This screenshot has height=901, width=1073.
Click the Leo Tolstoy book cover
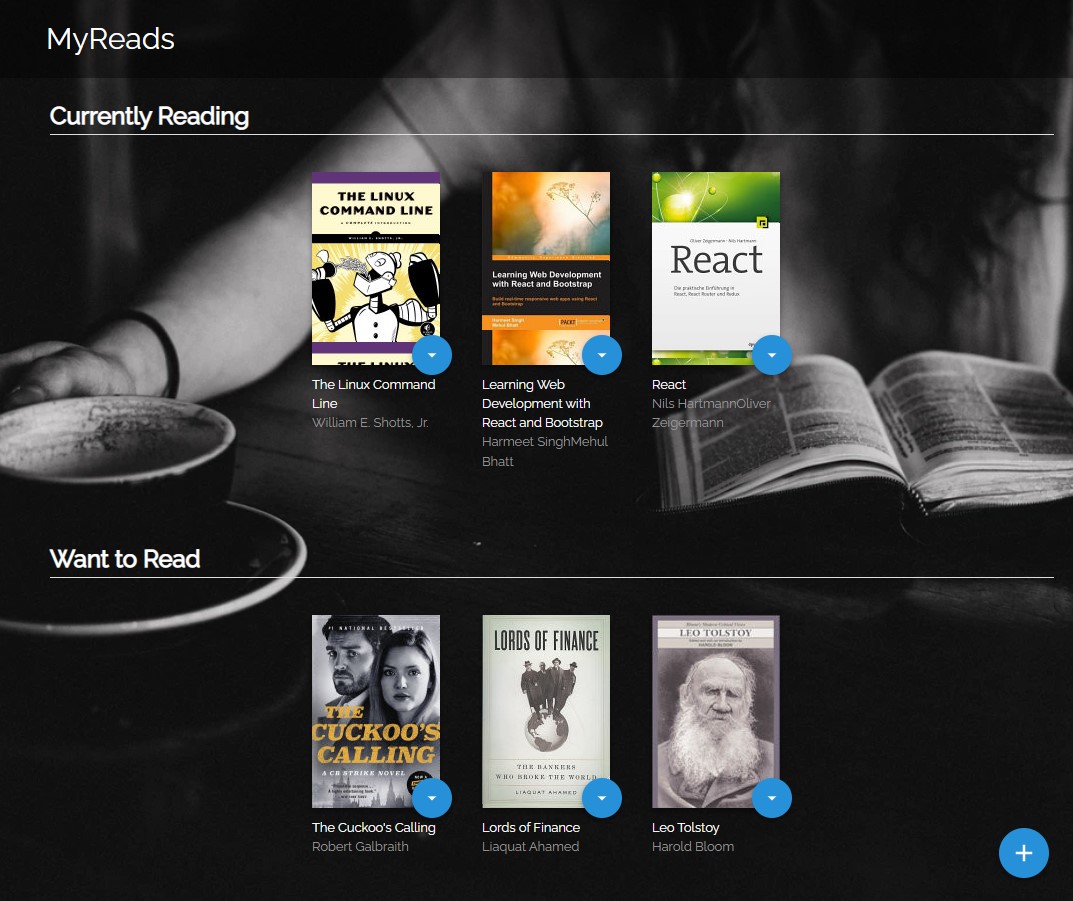click(715, 711)
